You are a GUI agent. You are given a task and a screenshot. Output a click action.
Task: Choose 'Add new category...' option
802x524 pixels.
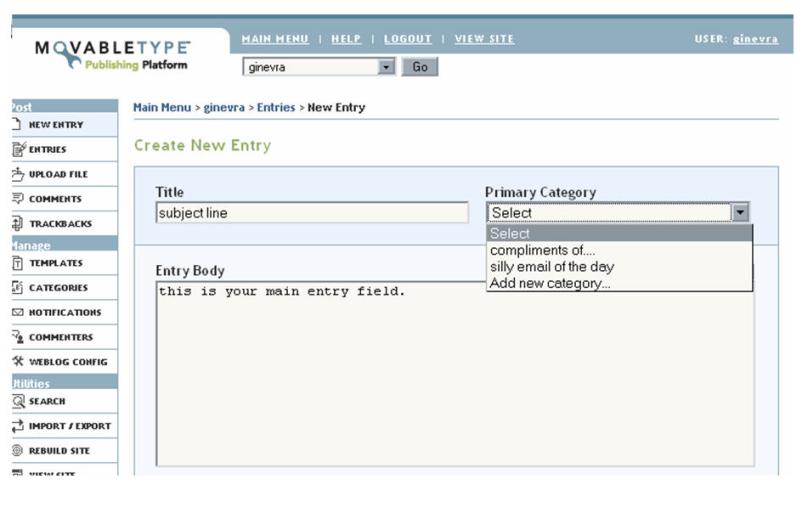tap(619, 283)
